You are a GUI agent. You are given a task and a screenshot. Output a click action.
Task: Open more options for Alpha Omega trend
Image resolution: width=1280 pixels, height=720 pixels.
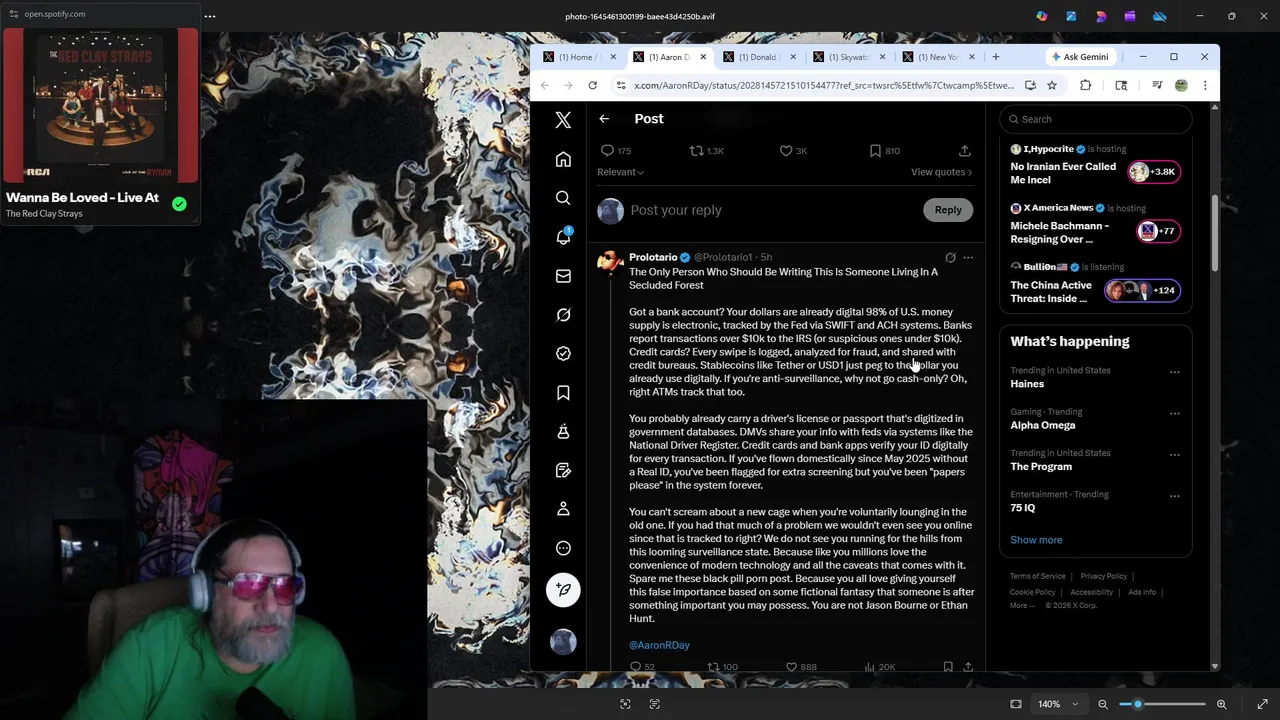coord(1175,413)
